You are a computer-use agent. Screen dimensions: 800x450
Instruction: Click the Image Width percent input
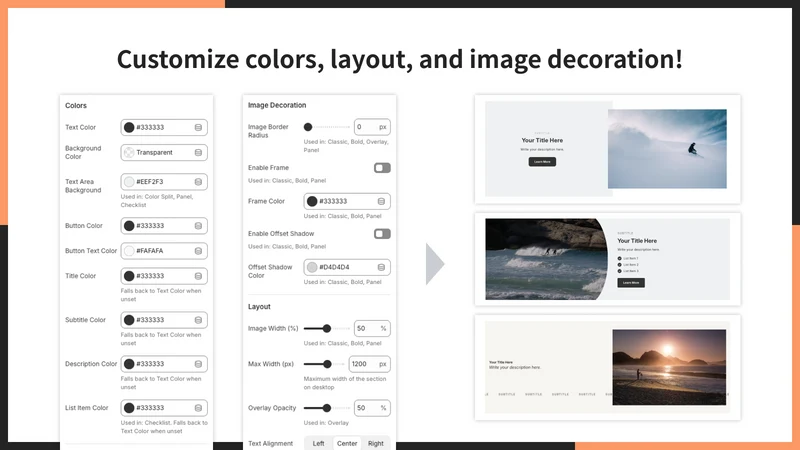click(x=372, y=329)
